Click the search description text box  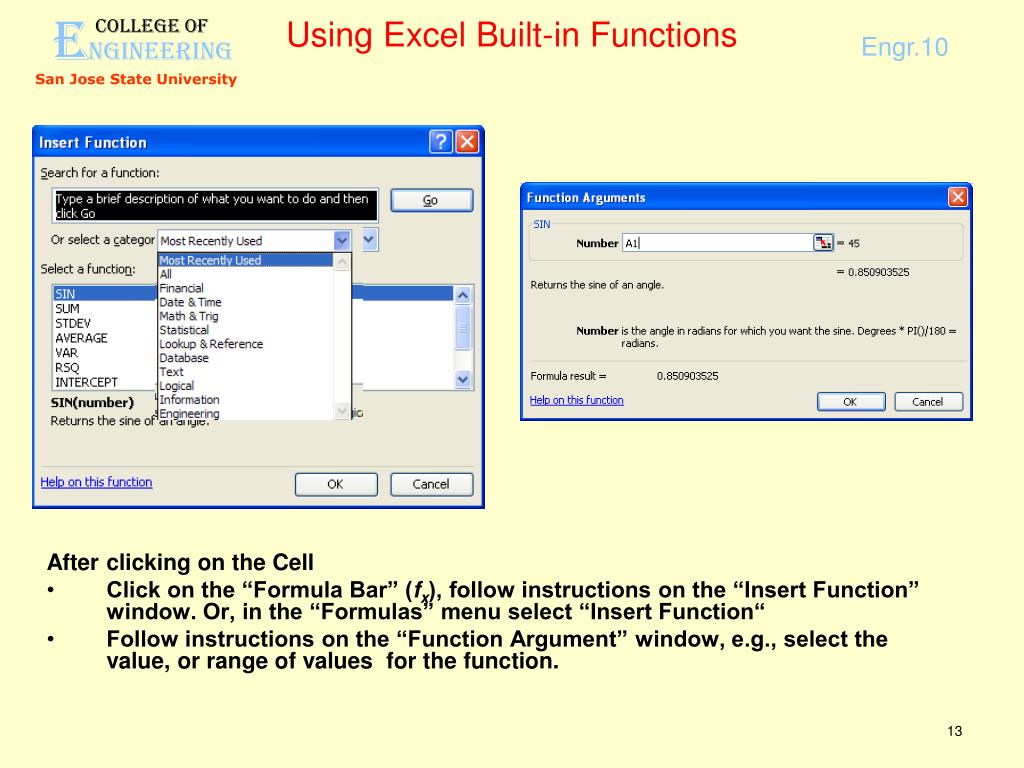click(215, 206)
